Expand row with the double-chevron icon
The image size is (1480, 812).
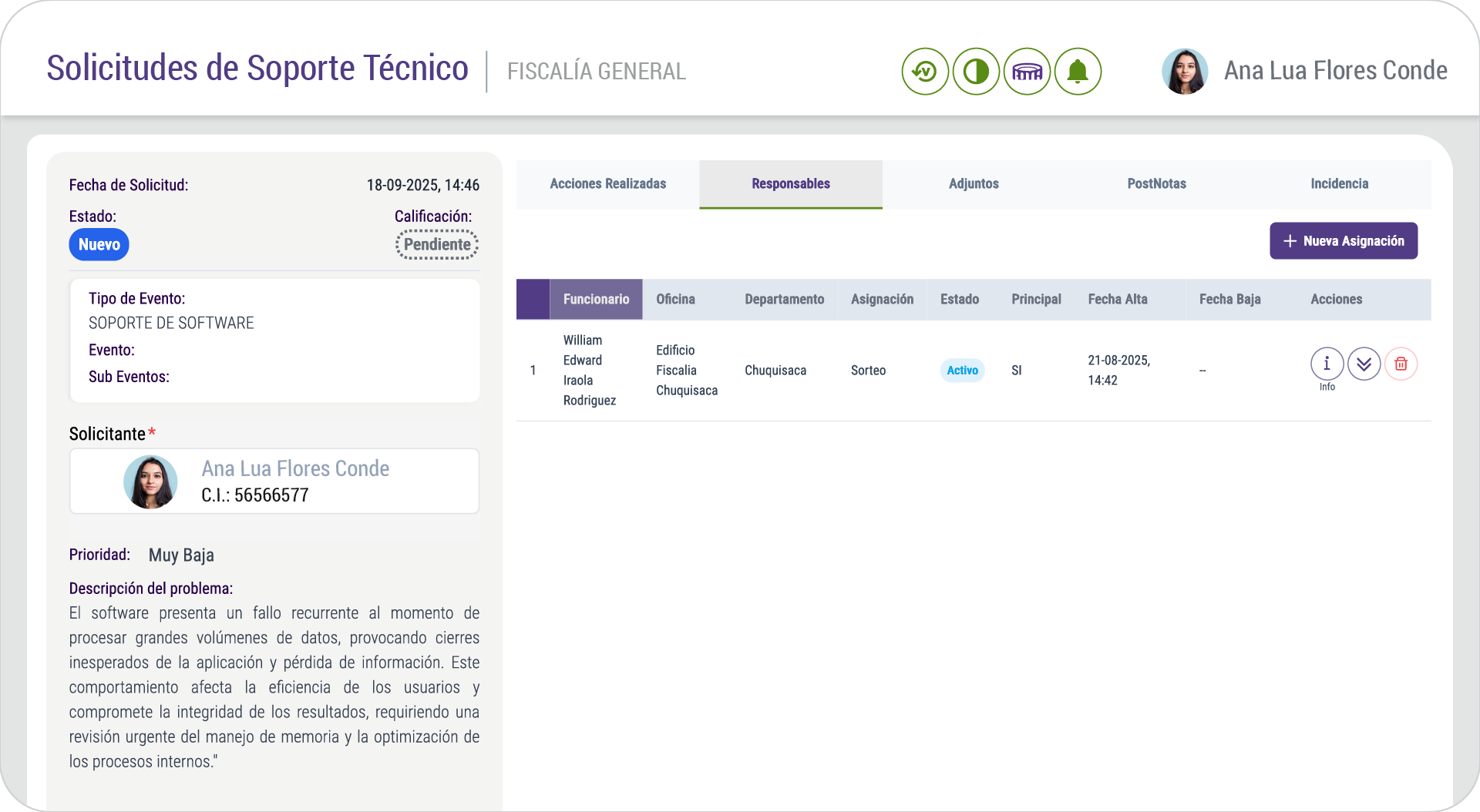(1364, 364)
